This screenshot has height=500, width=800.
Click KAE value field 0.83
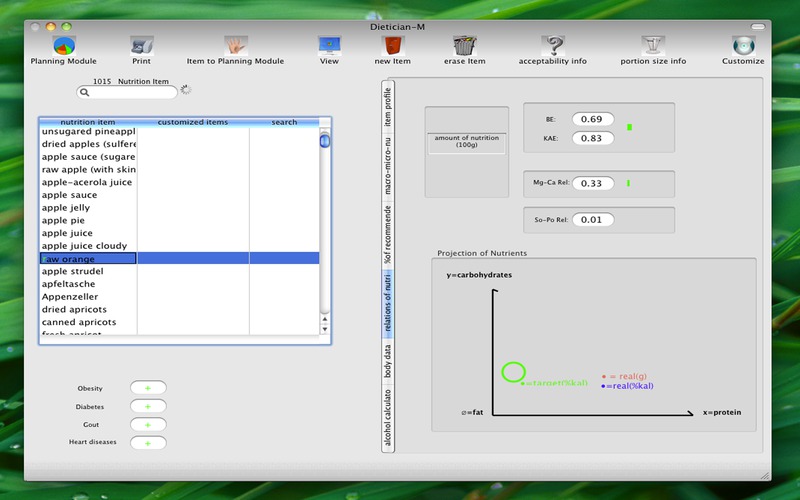[x=592, y=138]
